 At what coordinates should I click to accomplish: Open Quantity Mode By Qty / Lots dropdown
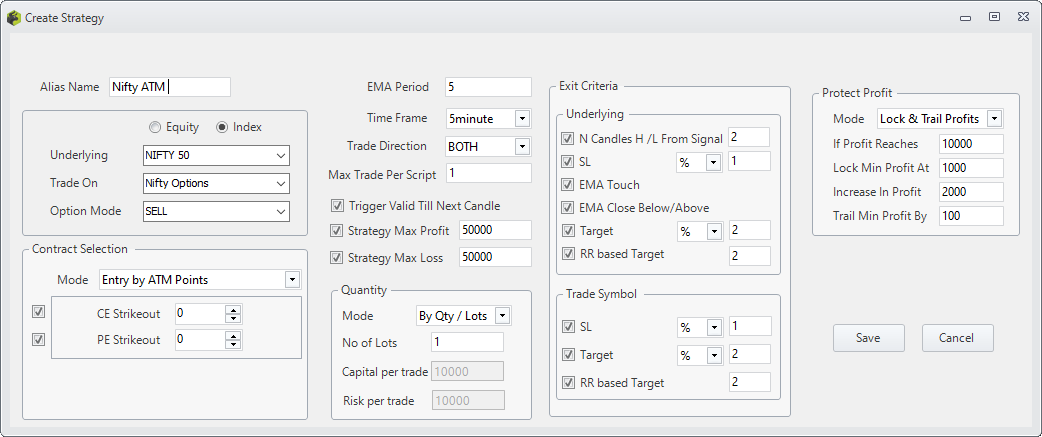click(463, 316)
